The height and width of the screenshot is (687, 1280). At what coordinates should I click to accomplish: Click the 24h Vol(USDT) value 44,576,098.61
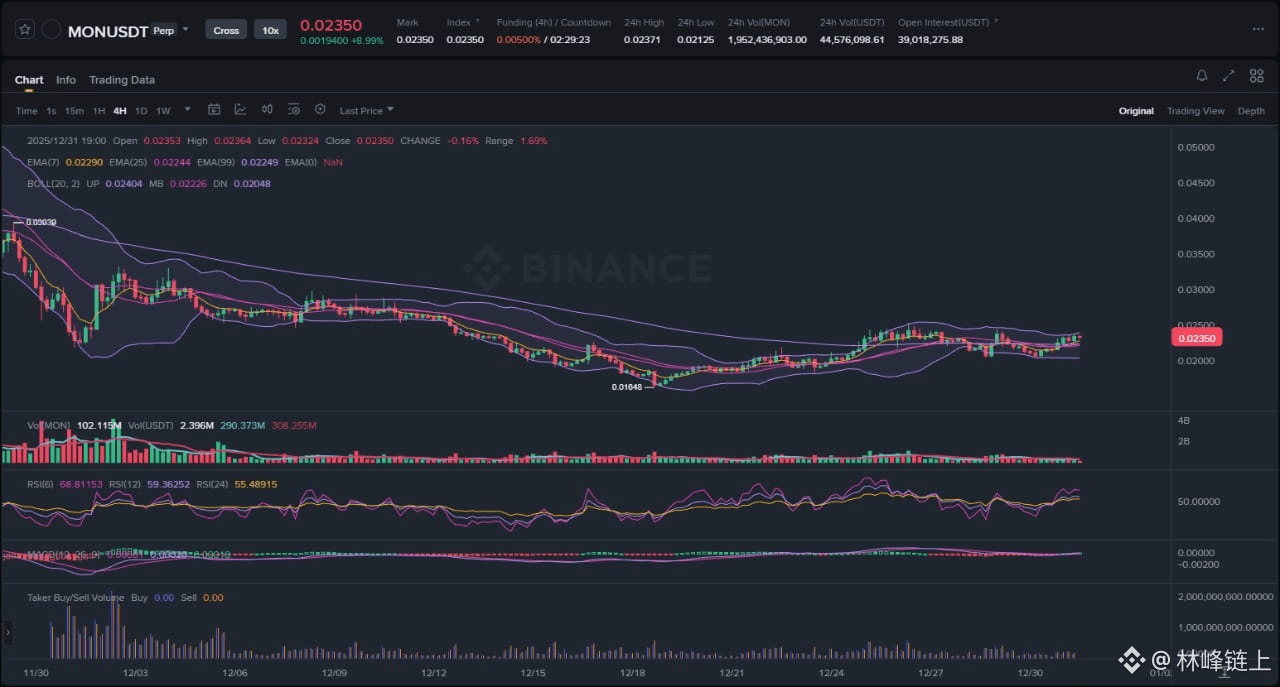(852, 40)
